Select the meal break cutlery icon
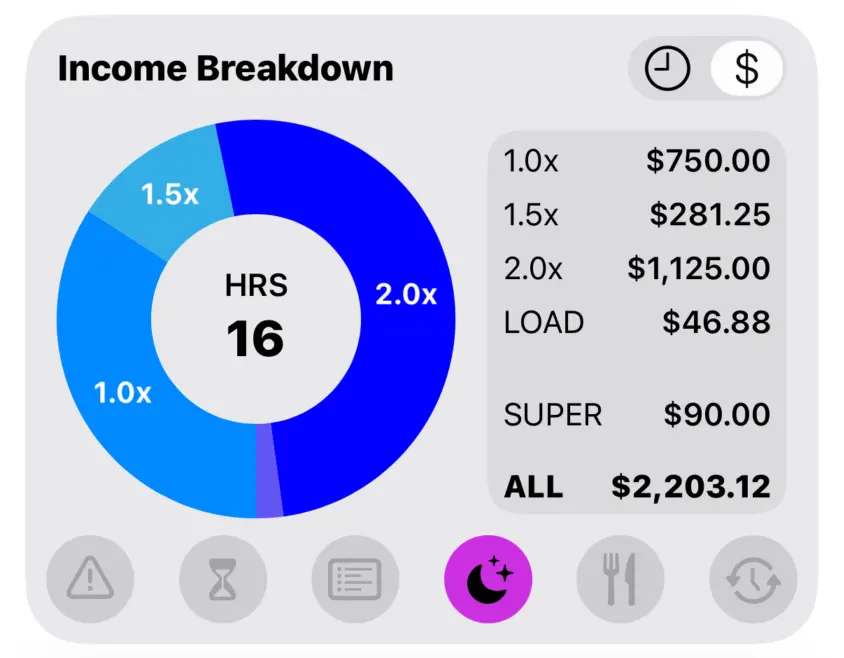The width and height of the screenshot is (844, 658). click(620, 579)
